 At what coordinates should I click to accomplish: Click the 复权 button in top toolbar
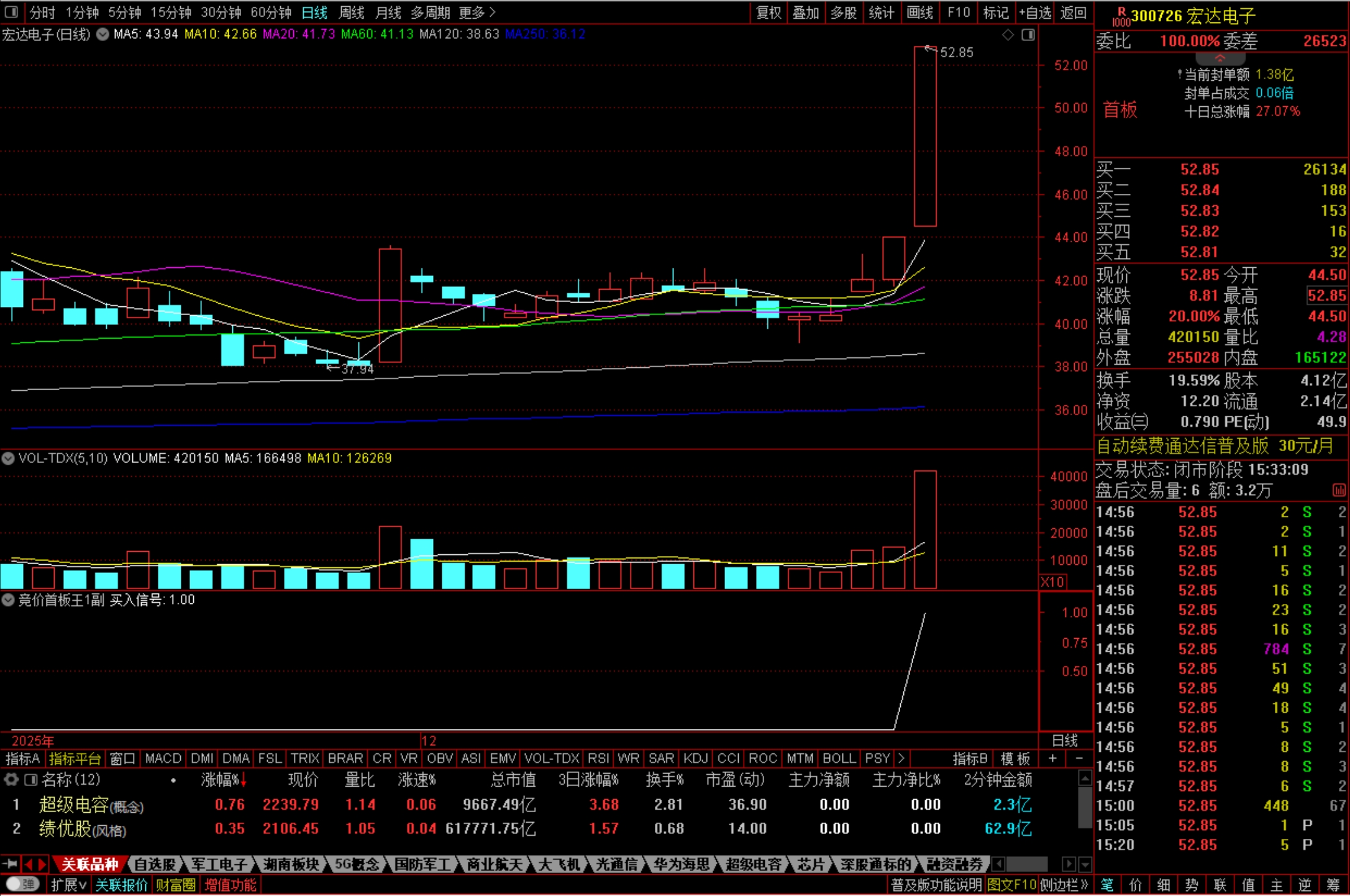tap(768, 12)
